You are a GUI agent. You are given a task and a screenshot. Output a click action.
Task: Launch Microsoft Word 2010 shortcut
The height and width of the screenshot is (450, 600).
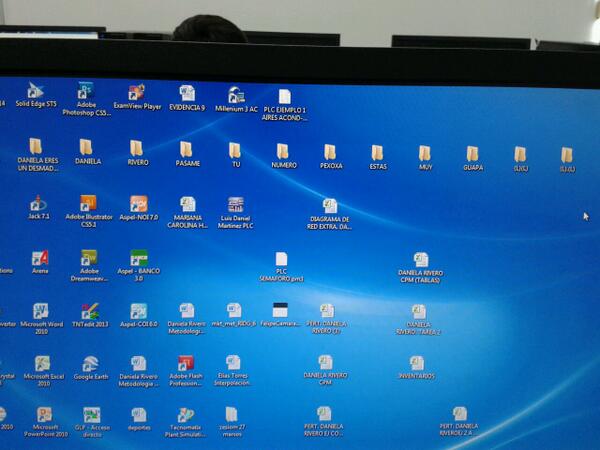[41, 319]
